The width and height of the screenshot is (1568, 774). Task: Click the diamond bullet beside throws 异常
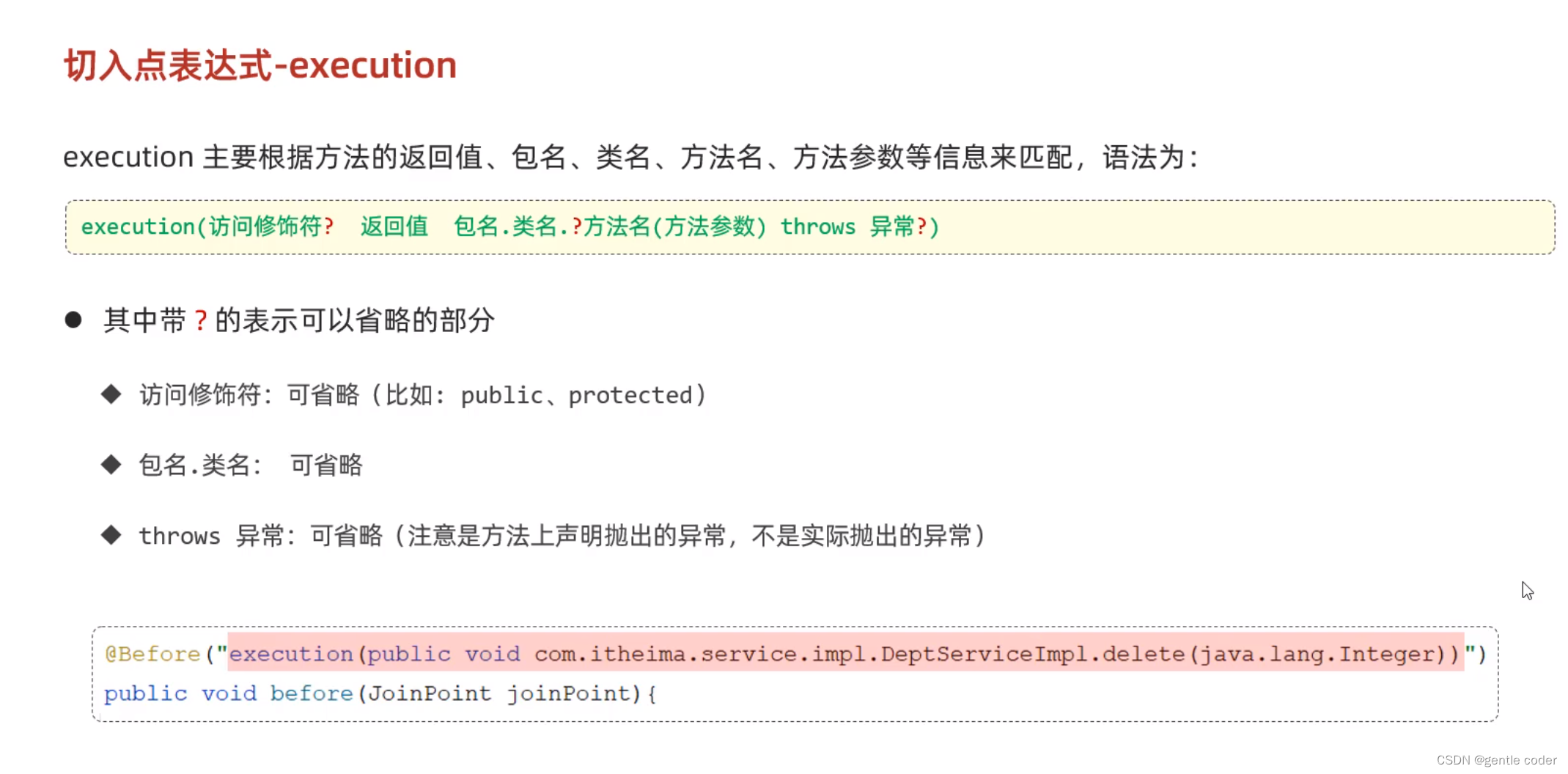click(x=111, y=534)
